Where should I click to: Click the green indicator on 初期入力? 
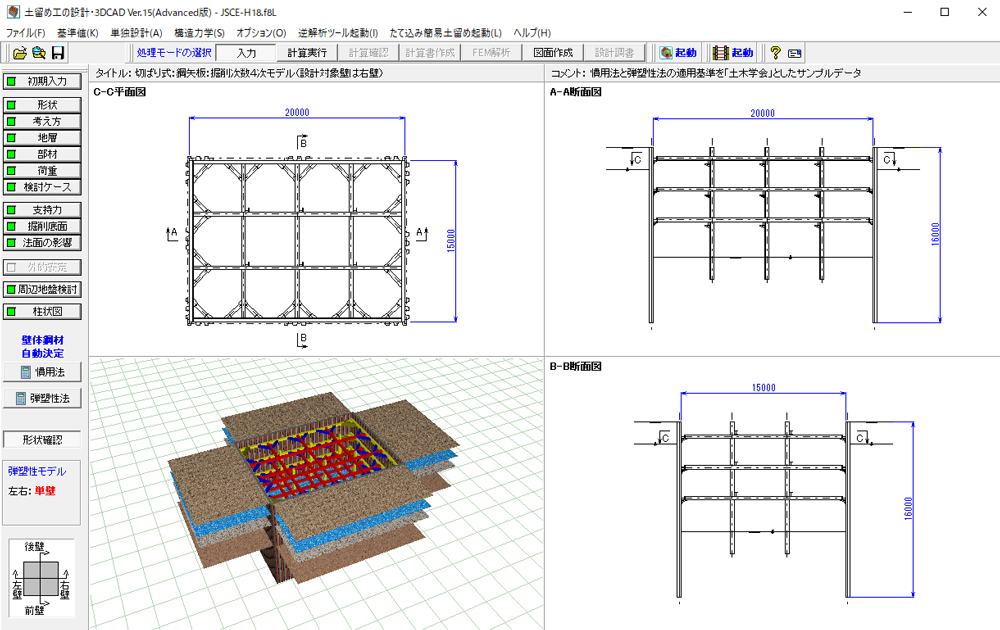(11, 82)
